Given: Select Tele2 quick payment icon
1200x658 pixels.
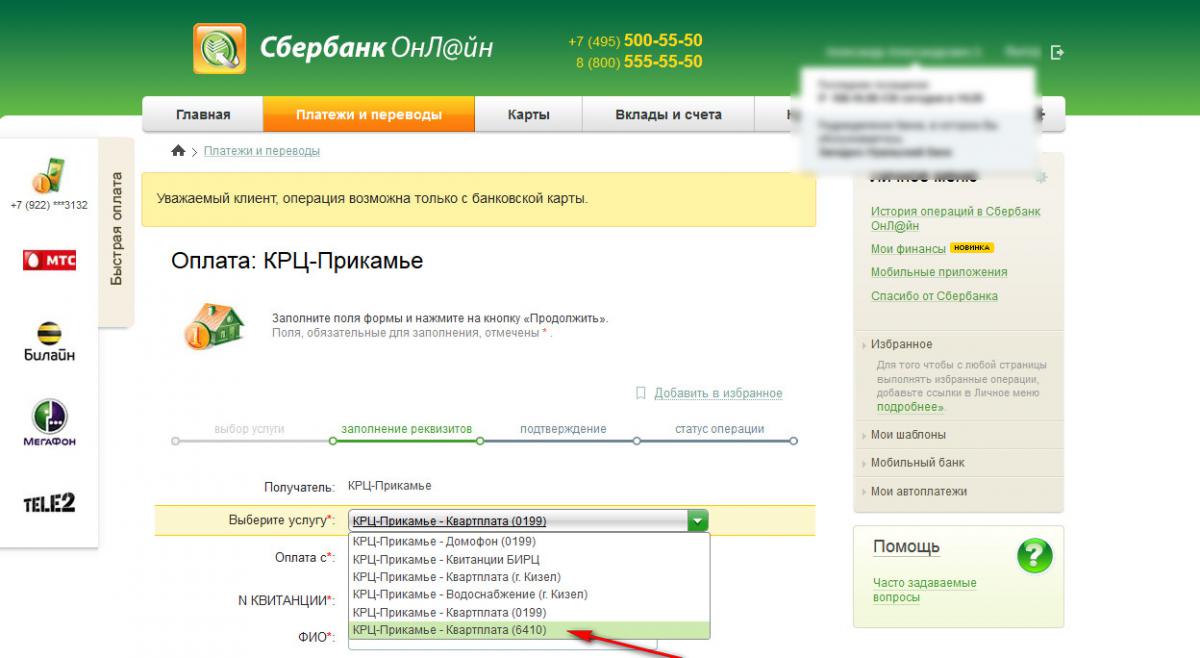Looking at the screenshot, I should click(49, 503).
